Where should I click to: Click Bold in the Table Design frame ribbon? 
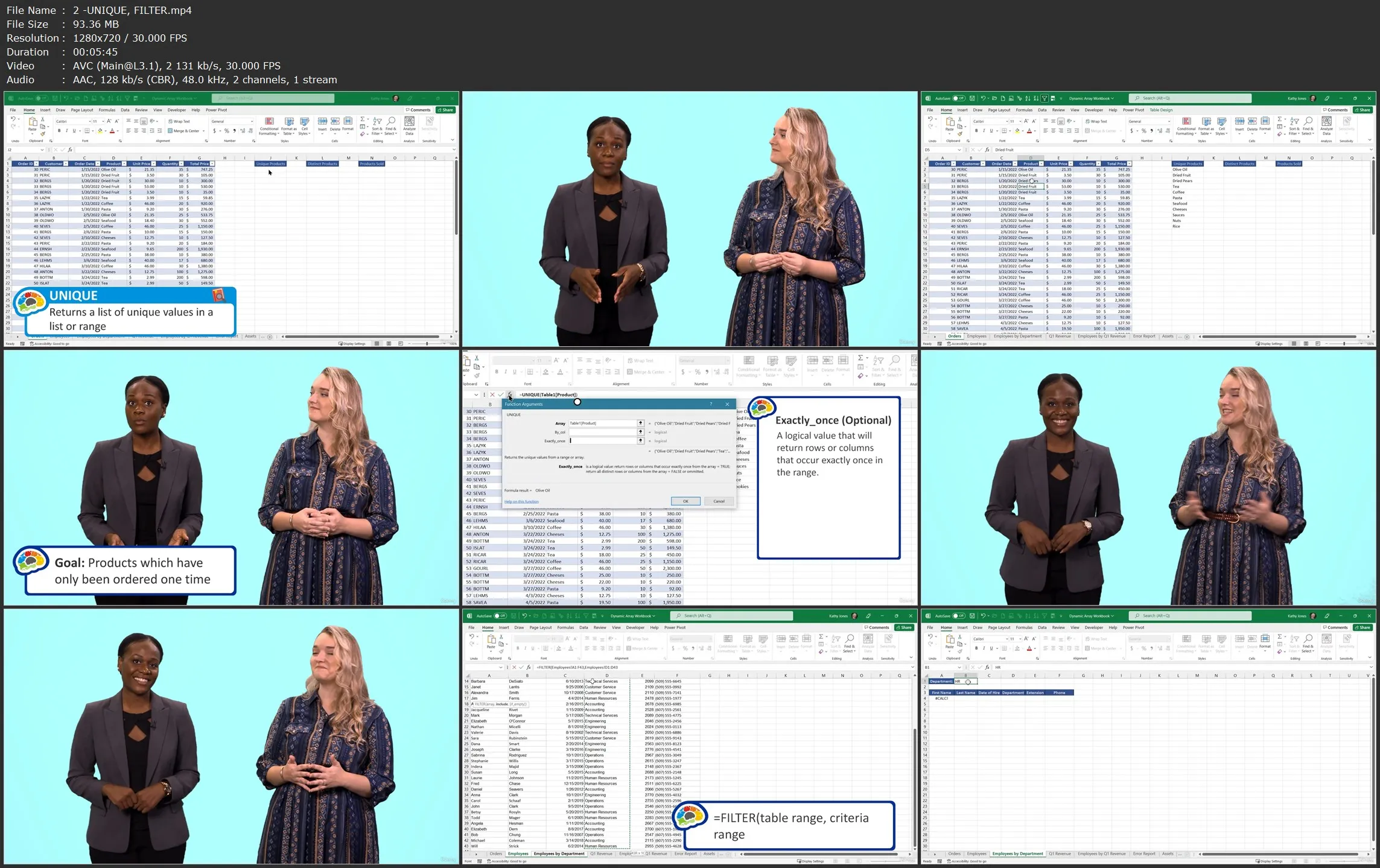(976, 131)
